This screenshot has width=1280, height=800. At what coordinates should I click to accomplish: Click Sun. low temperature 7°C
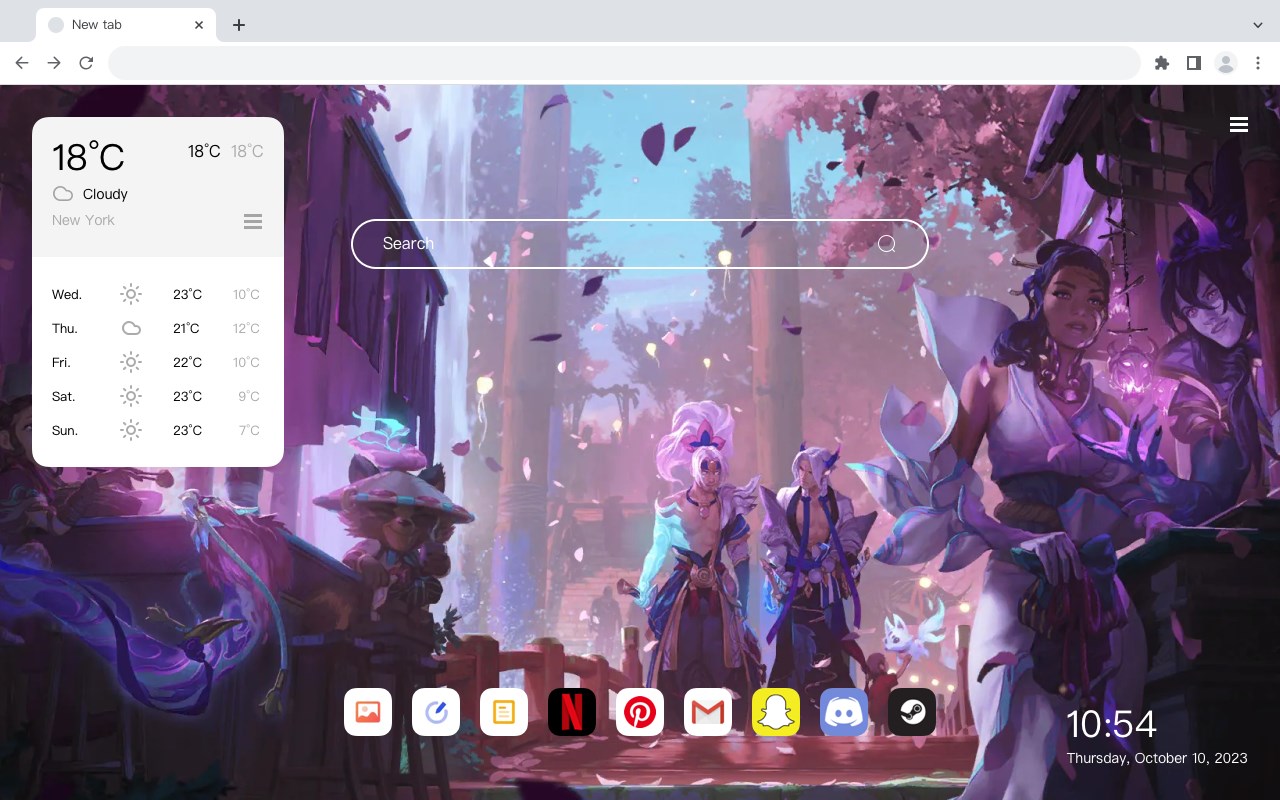(249, 430)
